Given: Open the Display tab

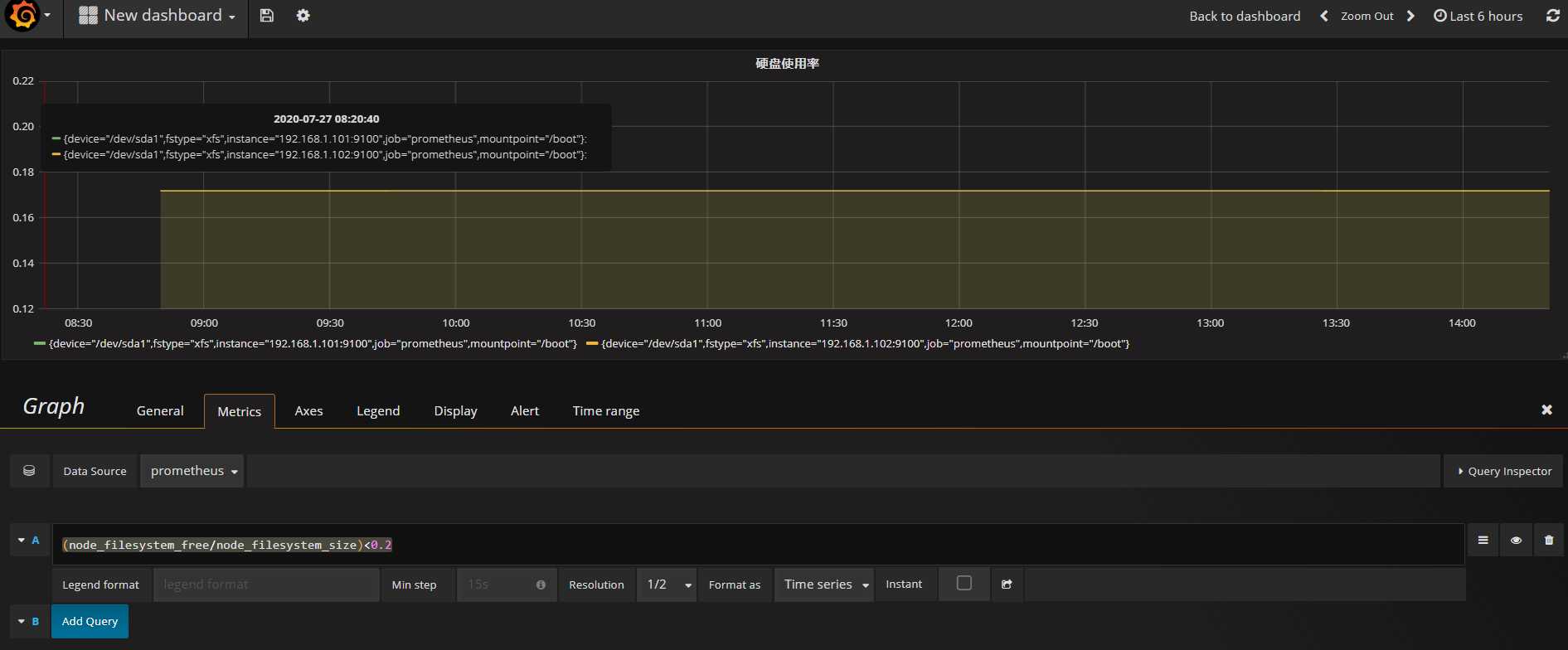Looking at the screenshot, I should pos(455,411).
